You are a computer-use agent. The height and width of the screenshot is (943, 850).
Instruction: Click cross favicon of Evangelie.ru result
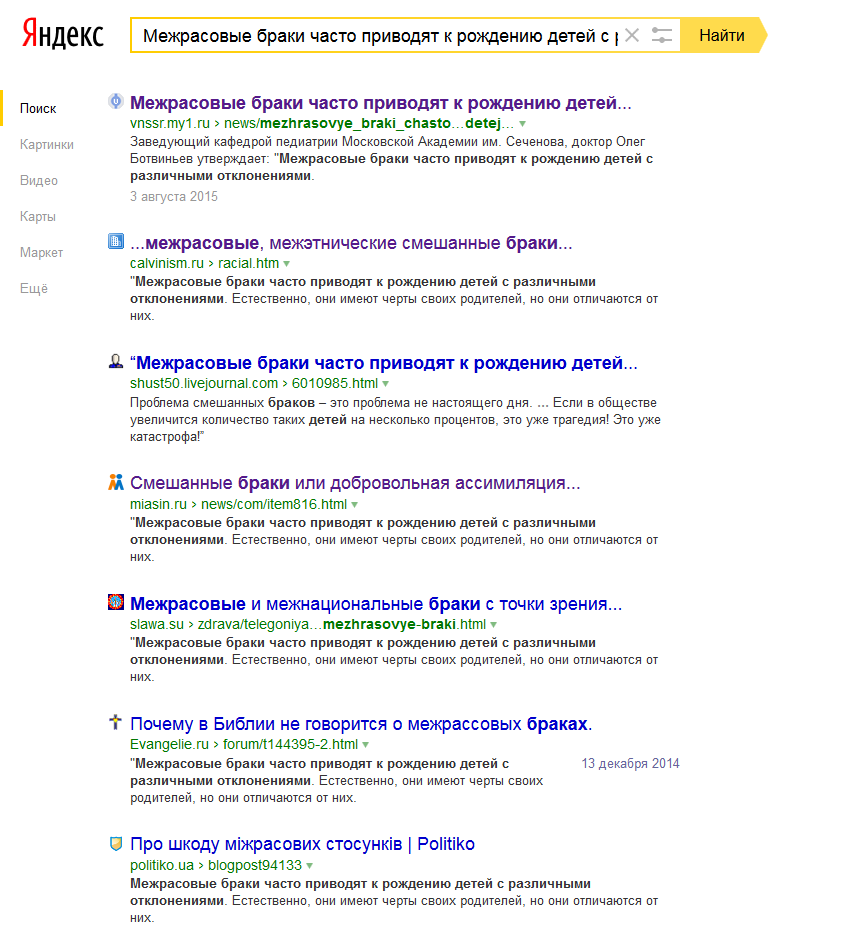pyautogui.click(x=115, y=722)
